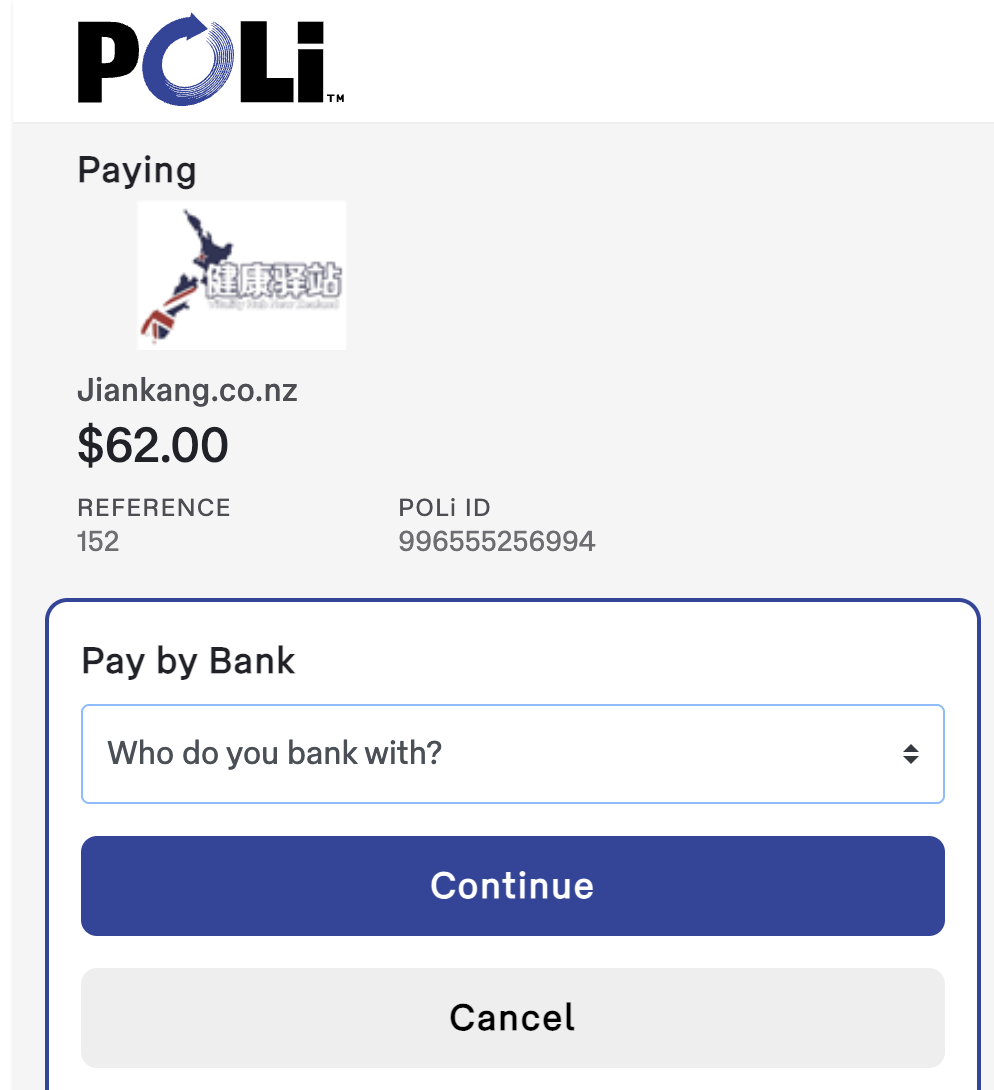The height and width of the screenshot is (1090, 994).
Task: Click the Paying heading
Action: pyautogui.click(x=137, y=170)
